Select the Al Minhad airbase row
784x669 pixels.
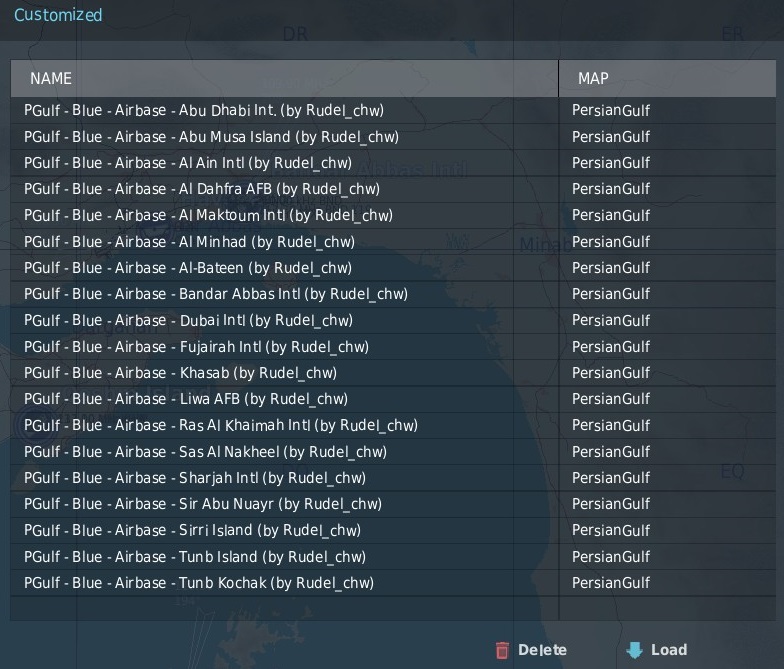coord(189,241)
